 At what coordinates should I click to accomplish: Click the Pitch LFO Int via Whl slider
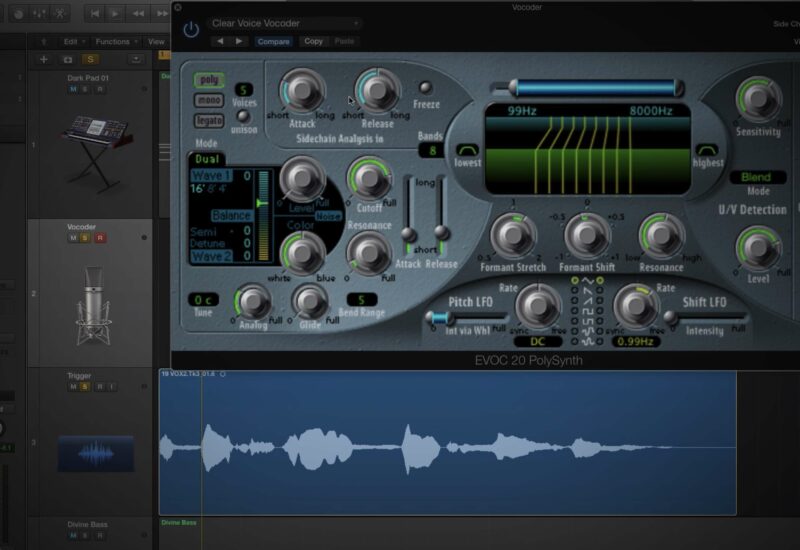point(466,318)
